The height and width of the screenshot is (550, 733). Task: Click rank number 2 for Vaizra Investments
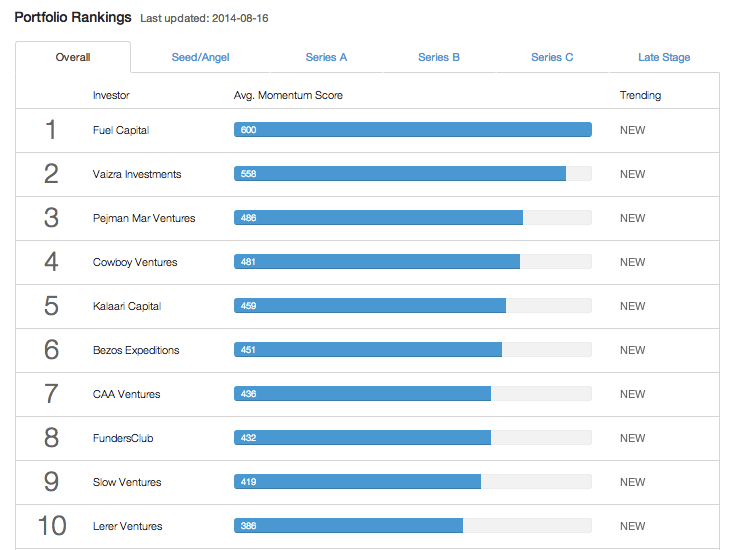point(51,174)
